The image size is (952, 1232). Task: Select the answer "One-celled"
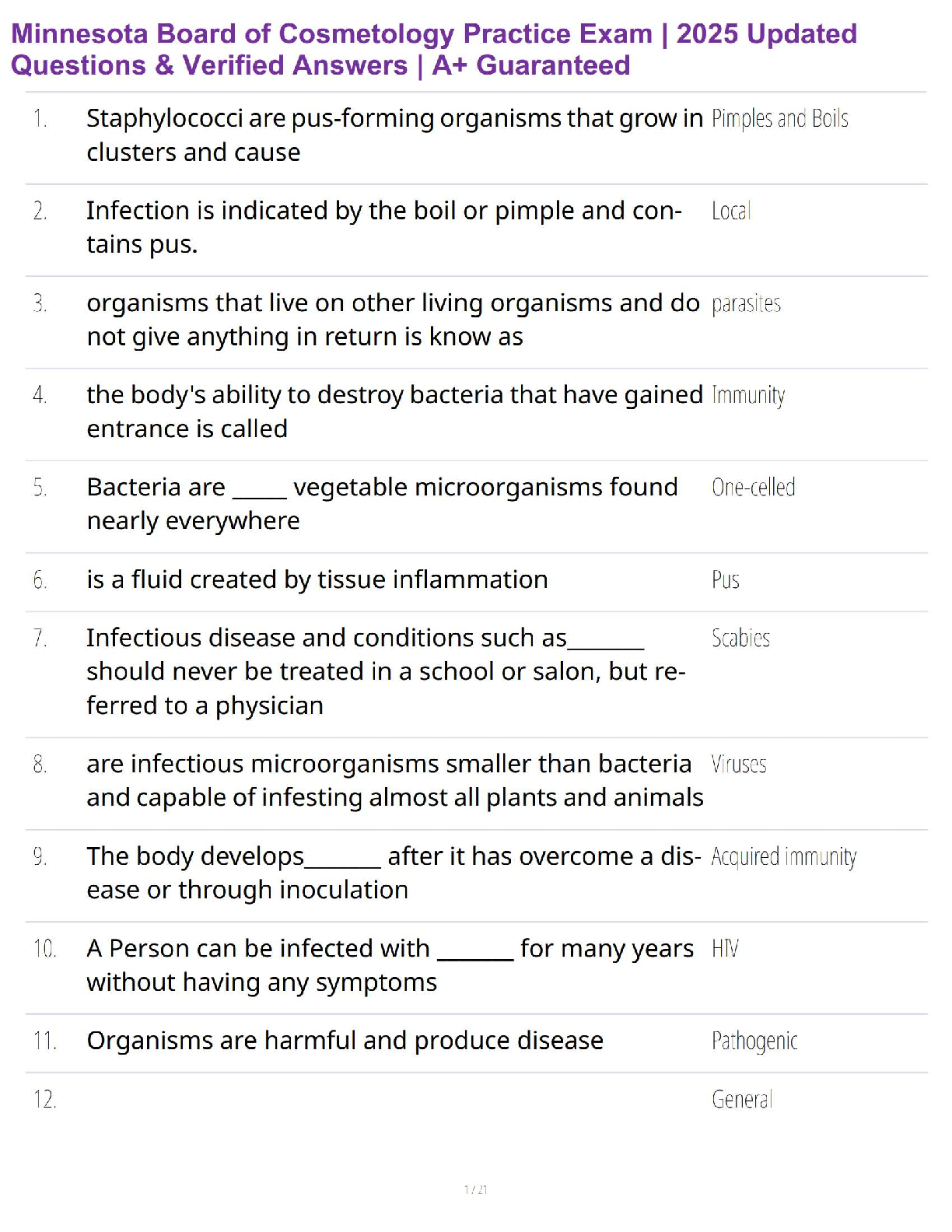(x=753, y=488)
